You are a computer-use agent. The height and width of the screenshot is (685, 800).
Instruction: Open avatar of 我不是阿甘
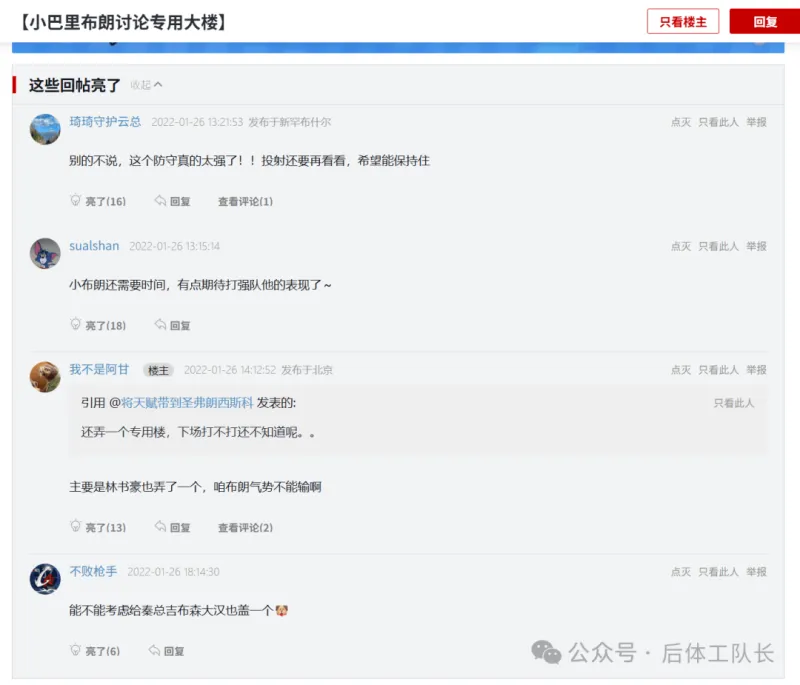[x=45, y=377]
